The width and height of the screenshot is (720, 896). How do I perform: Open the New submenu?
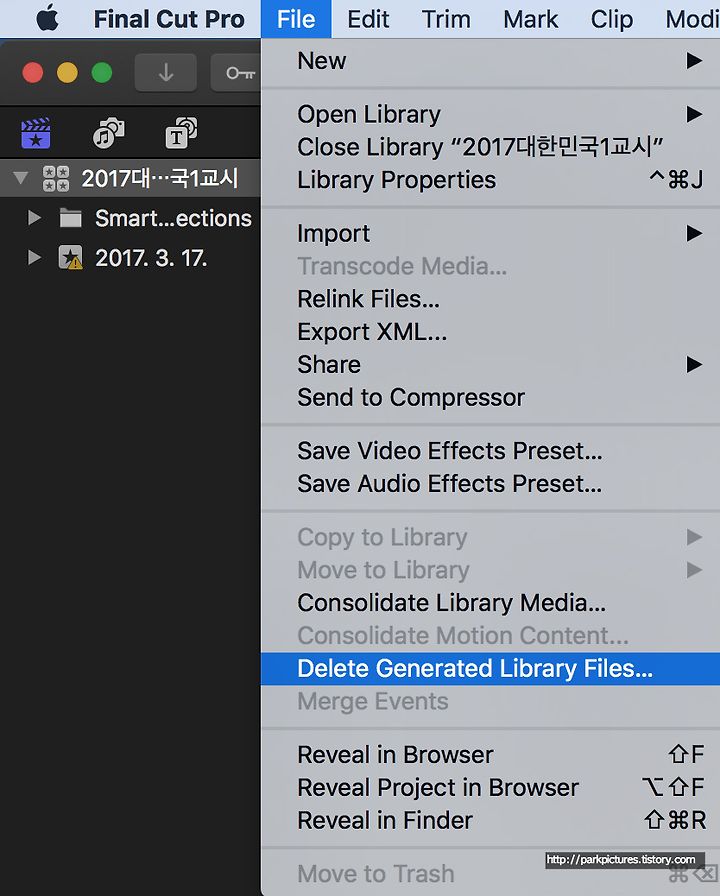tap(490, 61)
